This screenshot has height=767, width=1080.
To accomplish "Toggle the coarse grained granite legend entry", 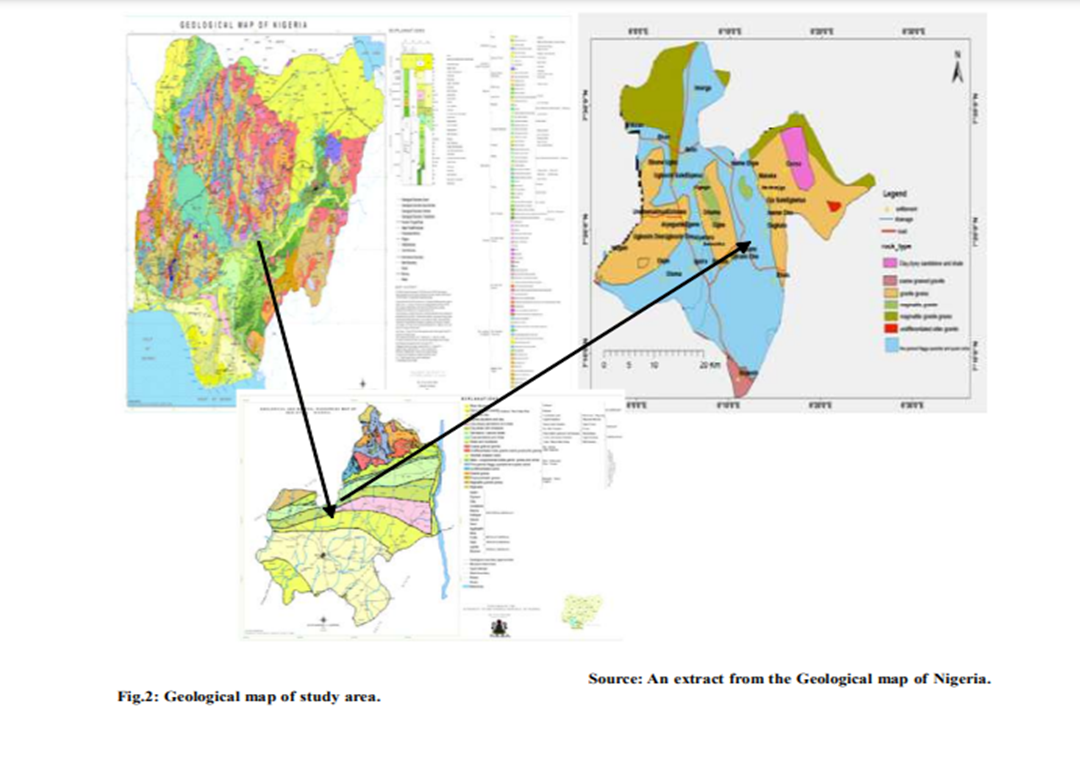I will pos(890,280).
